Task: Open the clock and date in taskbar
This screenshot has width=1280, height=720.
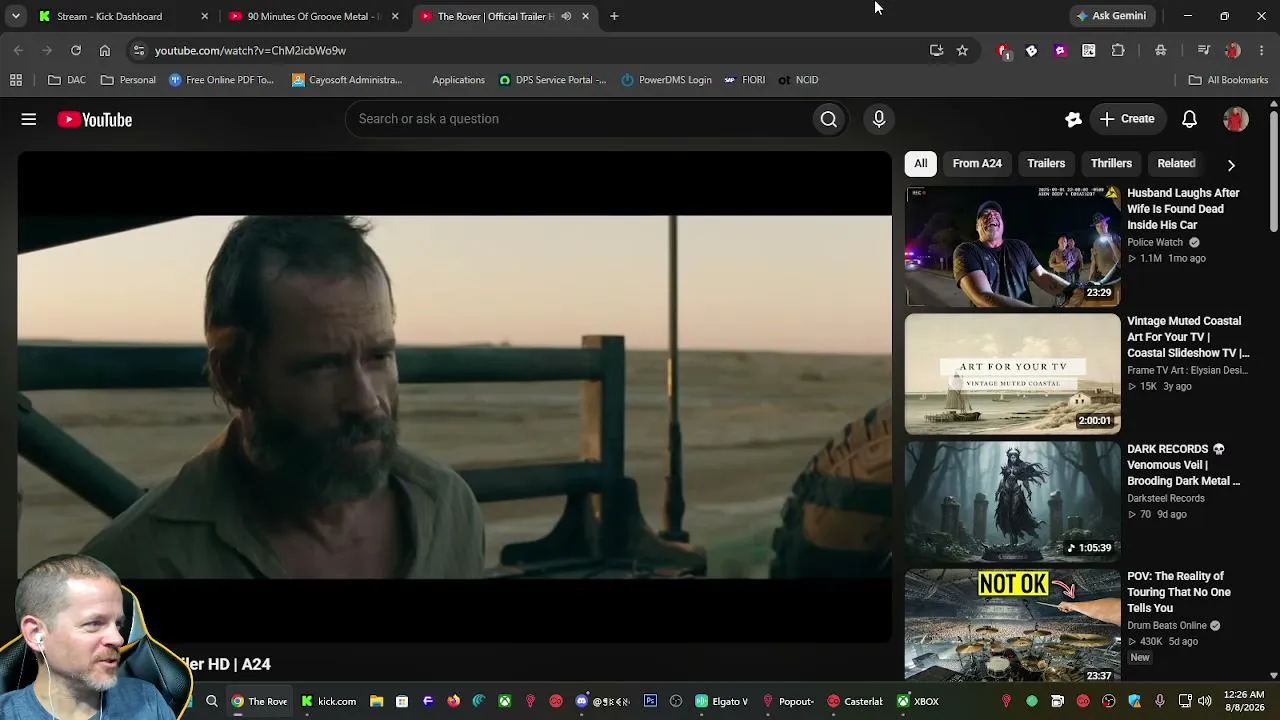Action: click(1243, 701)
